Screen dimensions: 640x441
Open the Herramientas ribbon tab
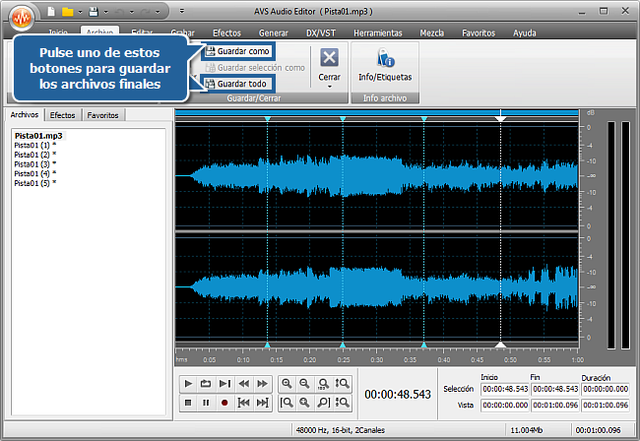[378, 33]
